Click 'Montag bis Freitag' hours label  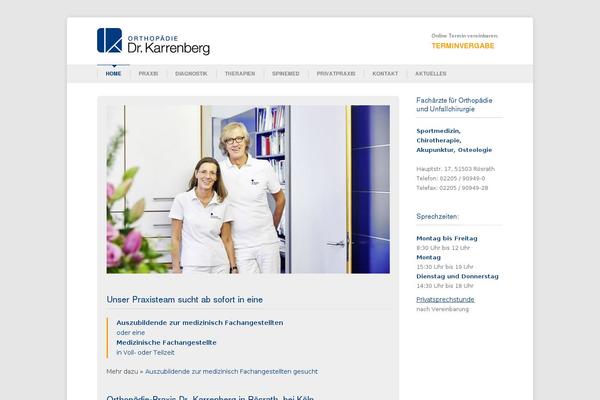pos(447,238)
